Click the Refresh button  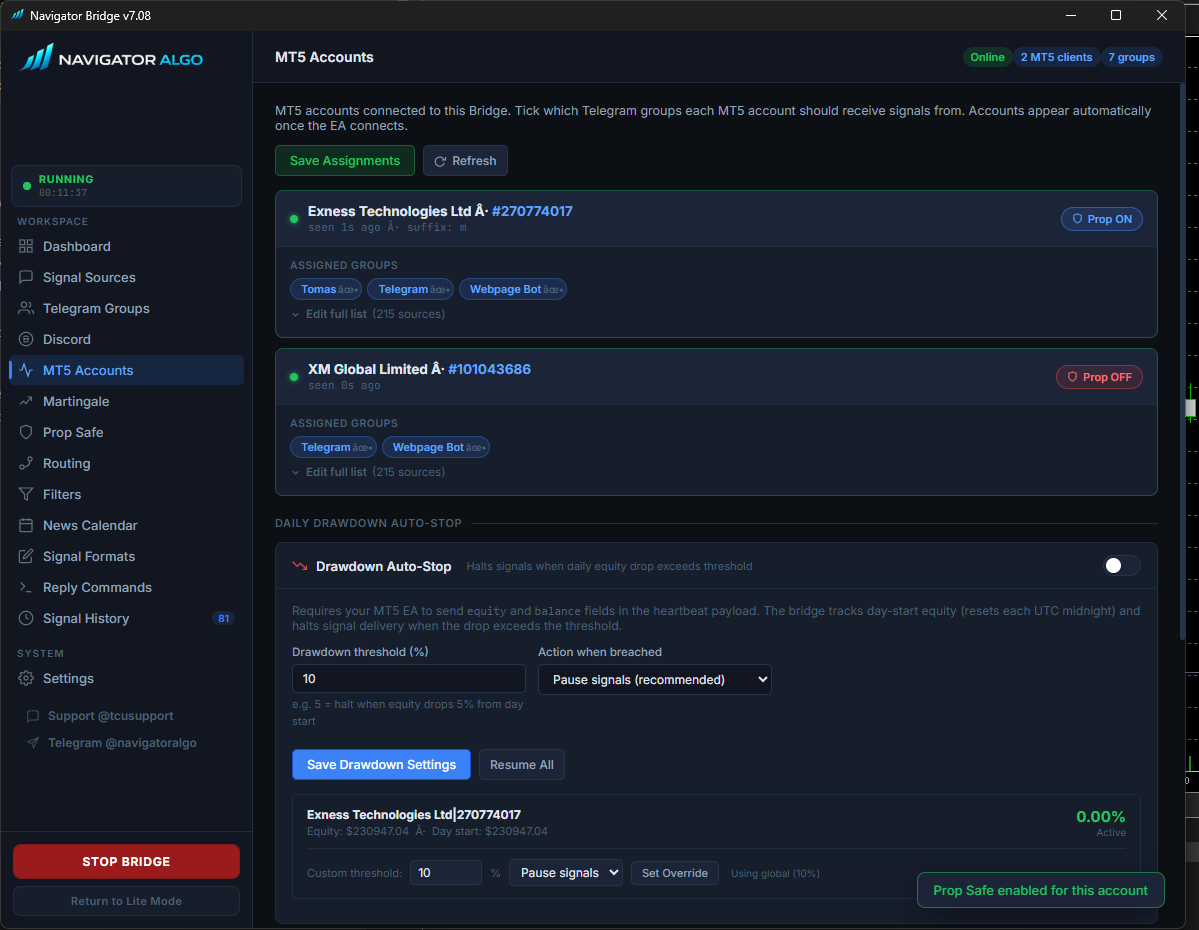click(x=465, y=161)
